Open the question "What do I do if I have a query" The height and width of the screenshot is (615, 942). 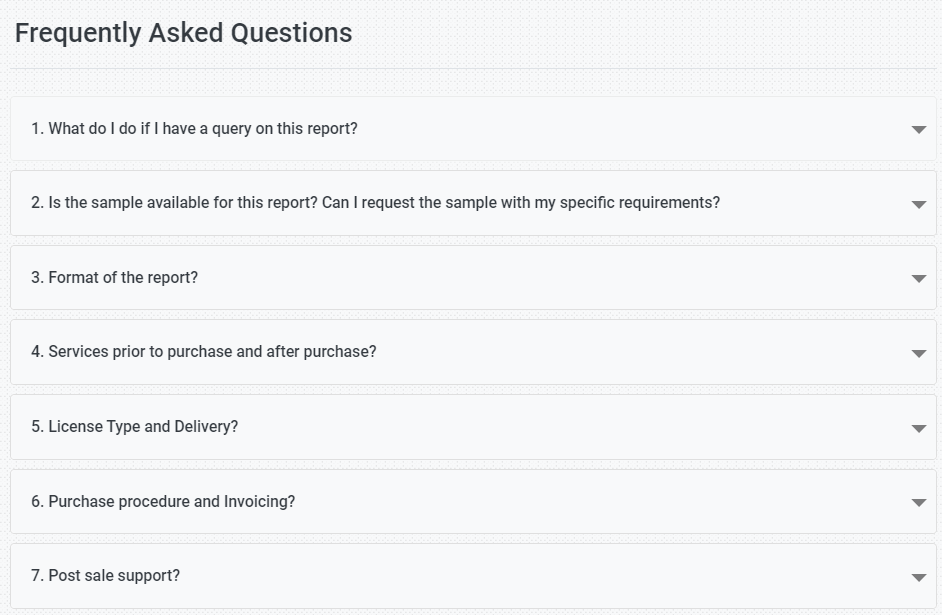[x=194, y=129]
